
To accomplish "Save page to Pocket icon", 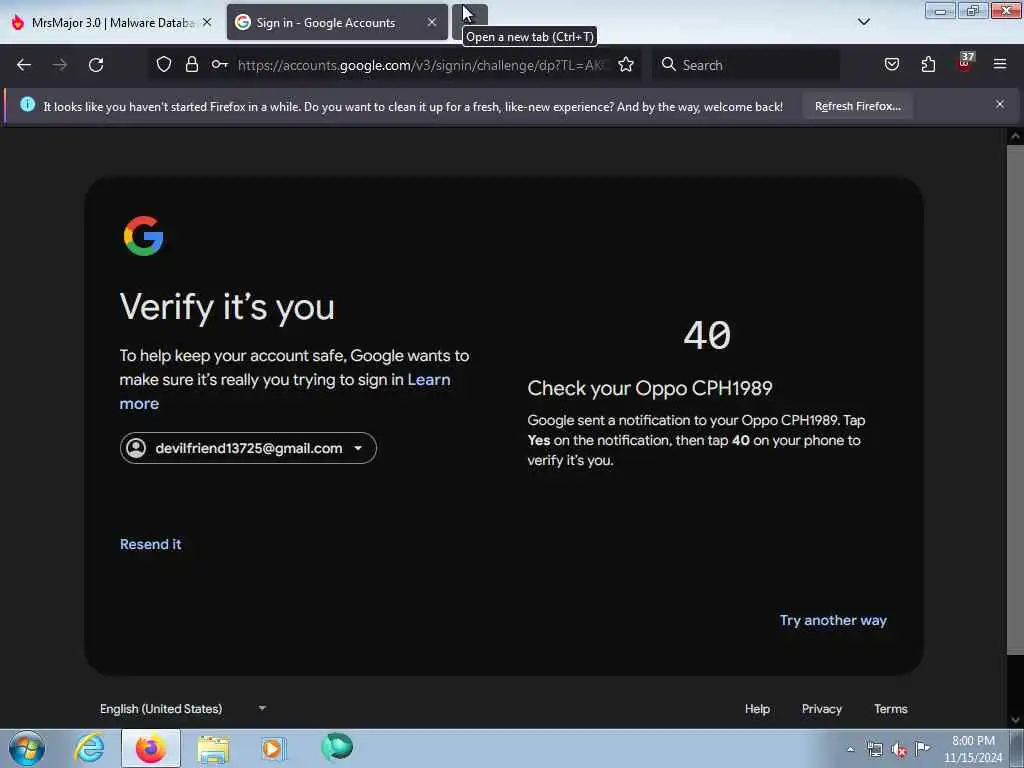I will [891, 64].
